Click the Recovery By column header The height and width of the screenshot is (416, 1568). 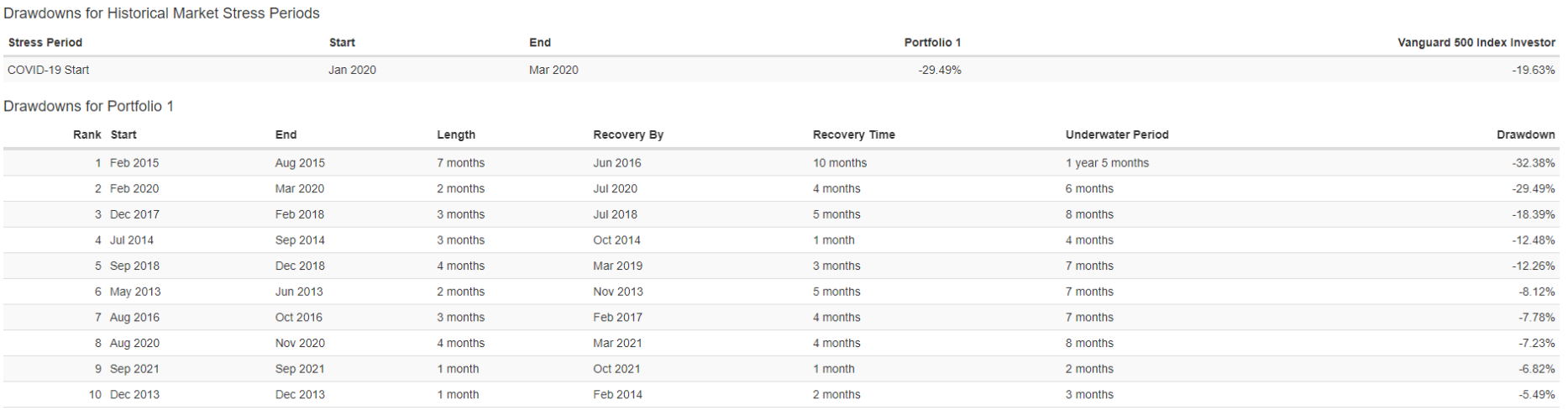pos(628,134)
